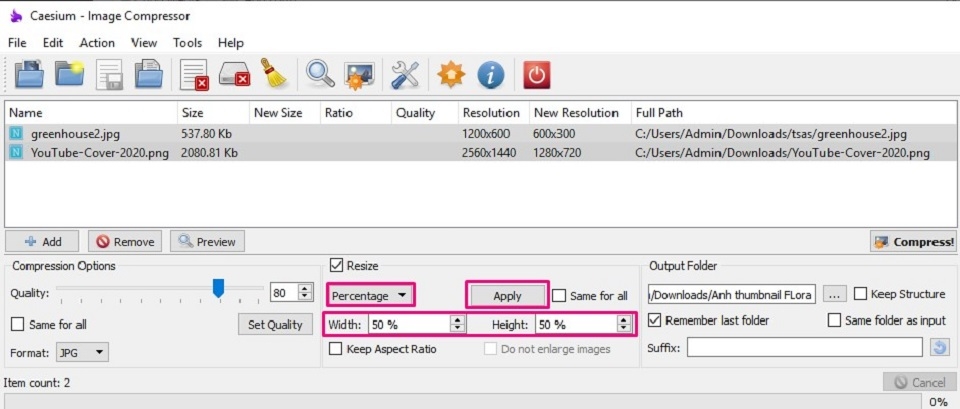The image size is (960, 409).
Task: Click the Width 50 % field
Action: (410, 325)
